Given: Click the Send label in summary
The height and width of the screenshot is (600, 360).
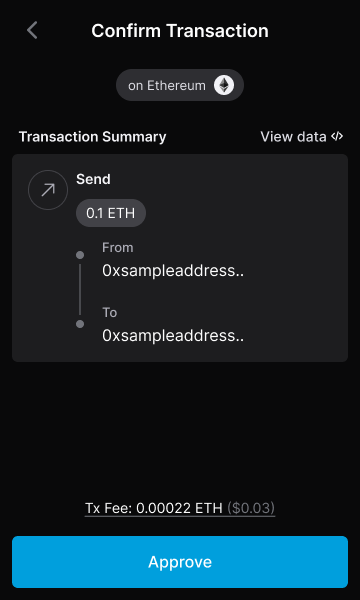Looking at the screenshot, I should point(93,179).
